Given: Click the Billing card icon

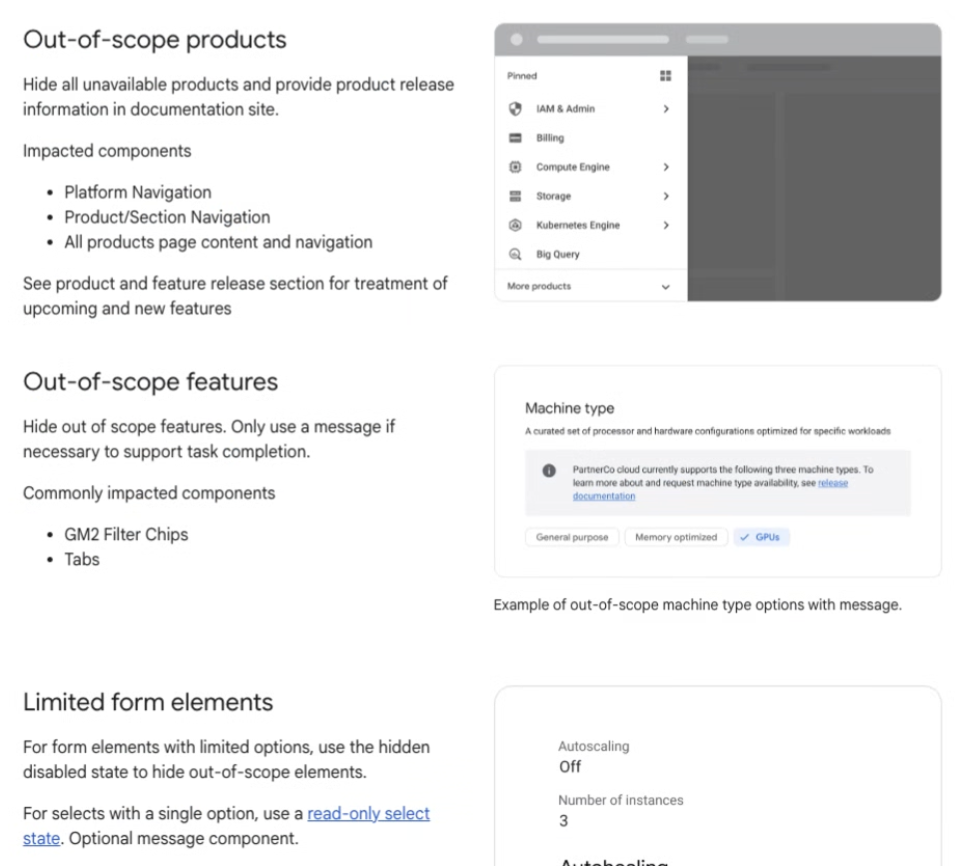Looking at the screenshot, I should click(x=515, y=138).
